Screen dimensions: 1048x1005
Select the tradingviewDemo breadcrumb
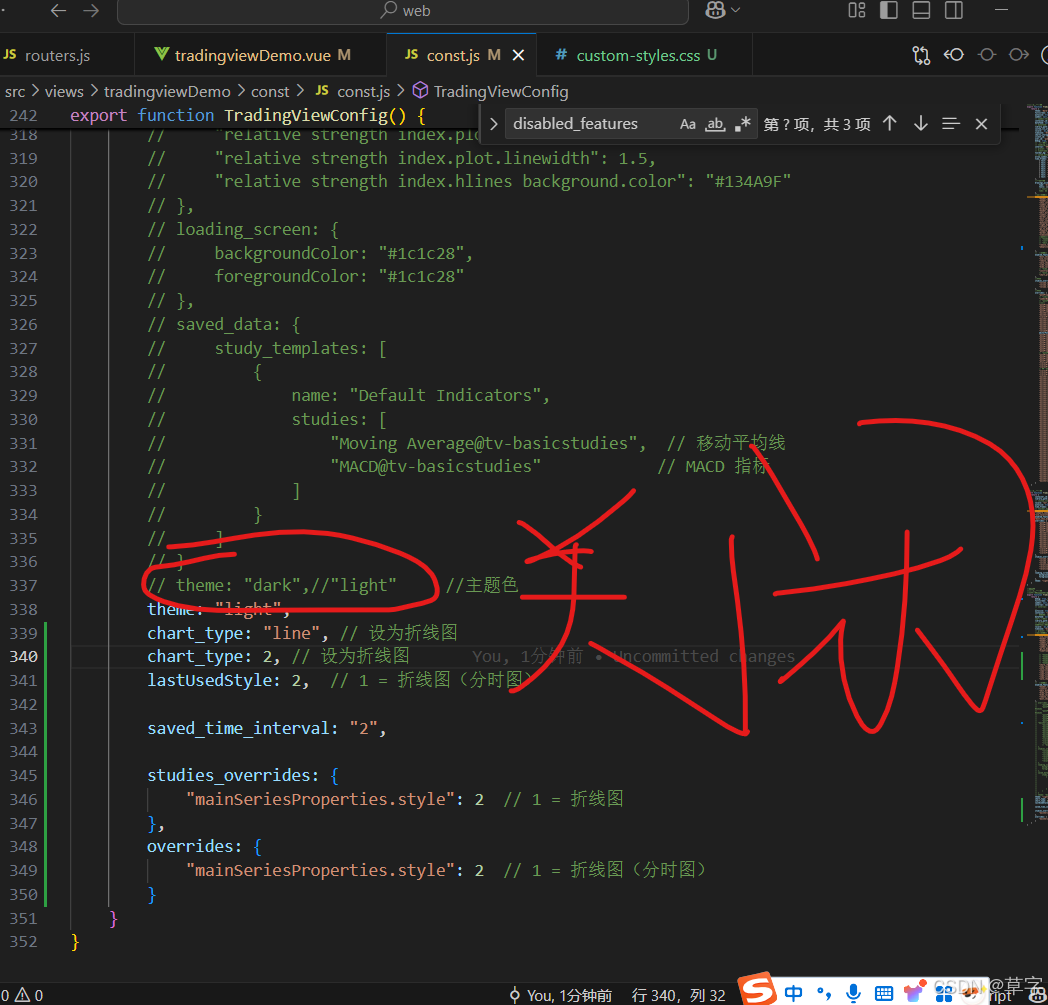167,92
